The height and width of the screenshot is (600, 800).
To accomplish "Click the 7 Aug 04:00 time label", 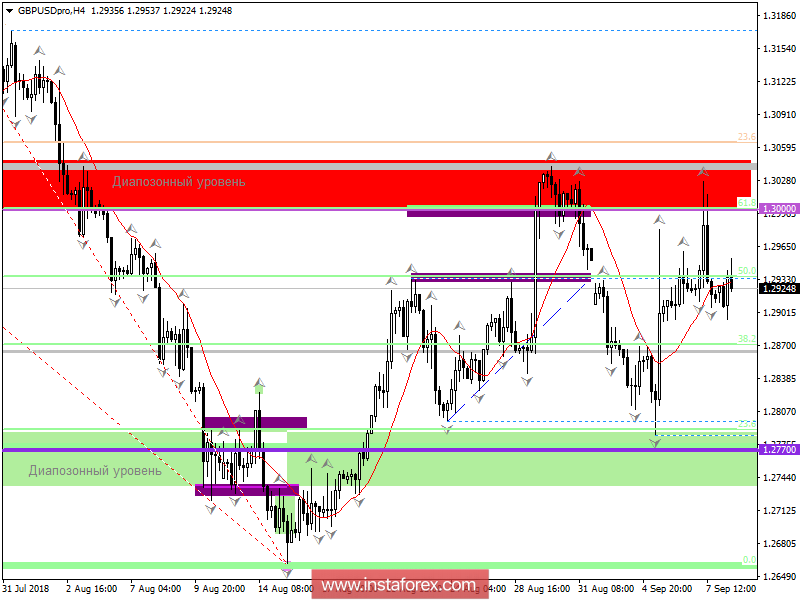I will coord(156,588).
